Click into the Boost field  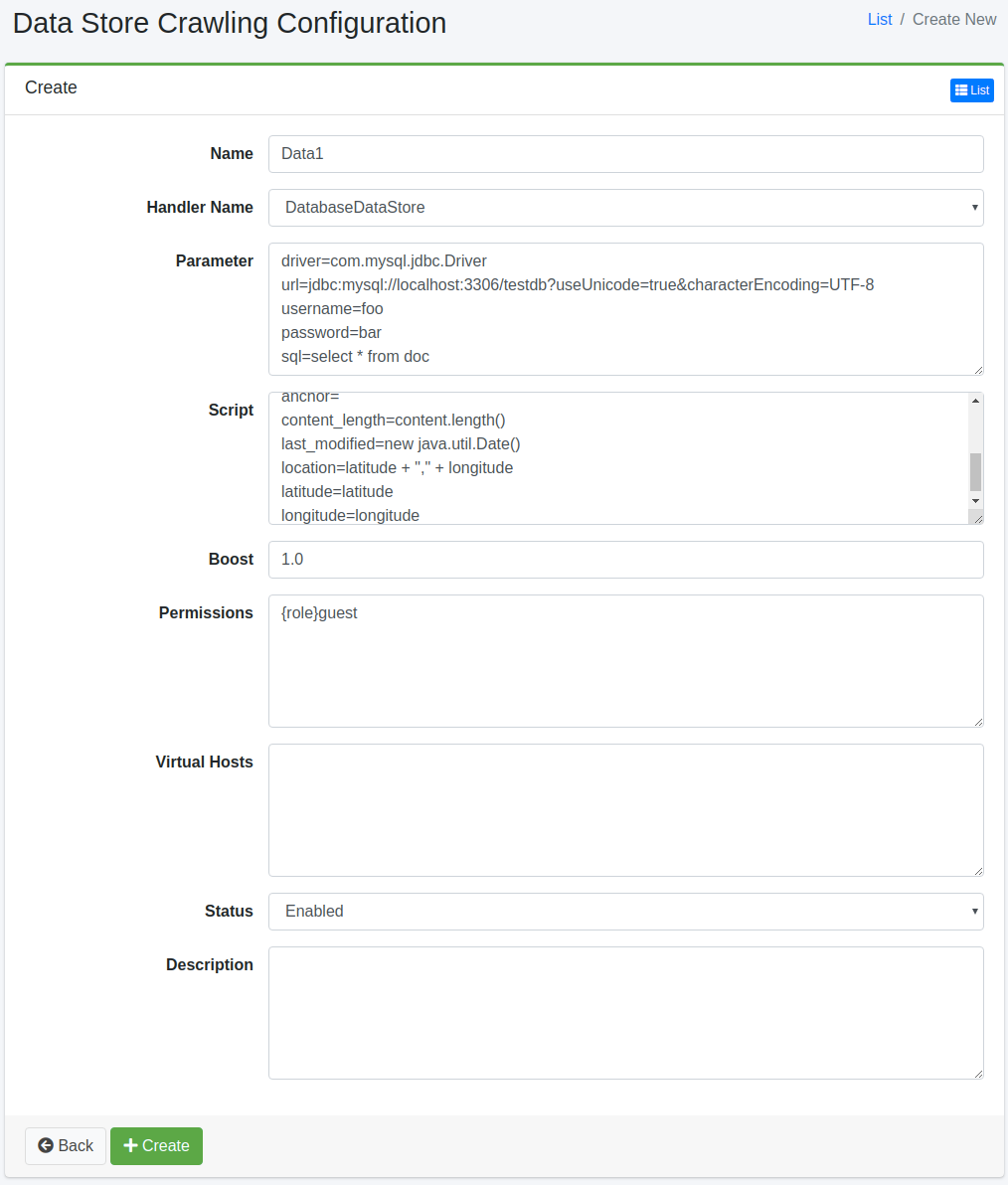pos(625,560)
